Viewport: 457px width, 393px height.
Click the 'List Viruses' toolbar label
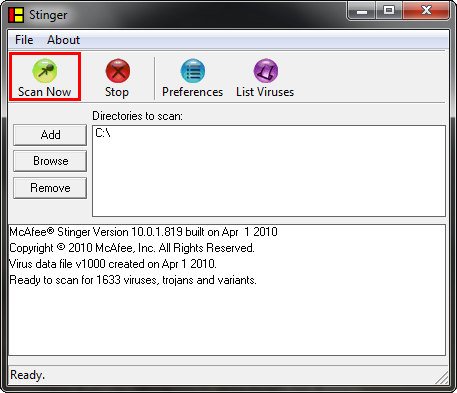[265, 92]
